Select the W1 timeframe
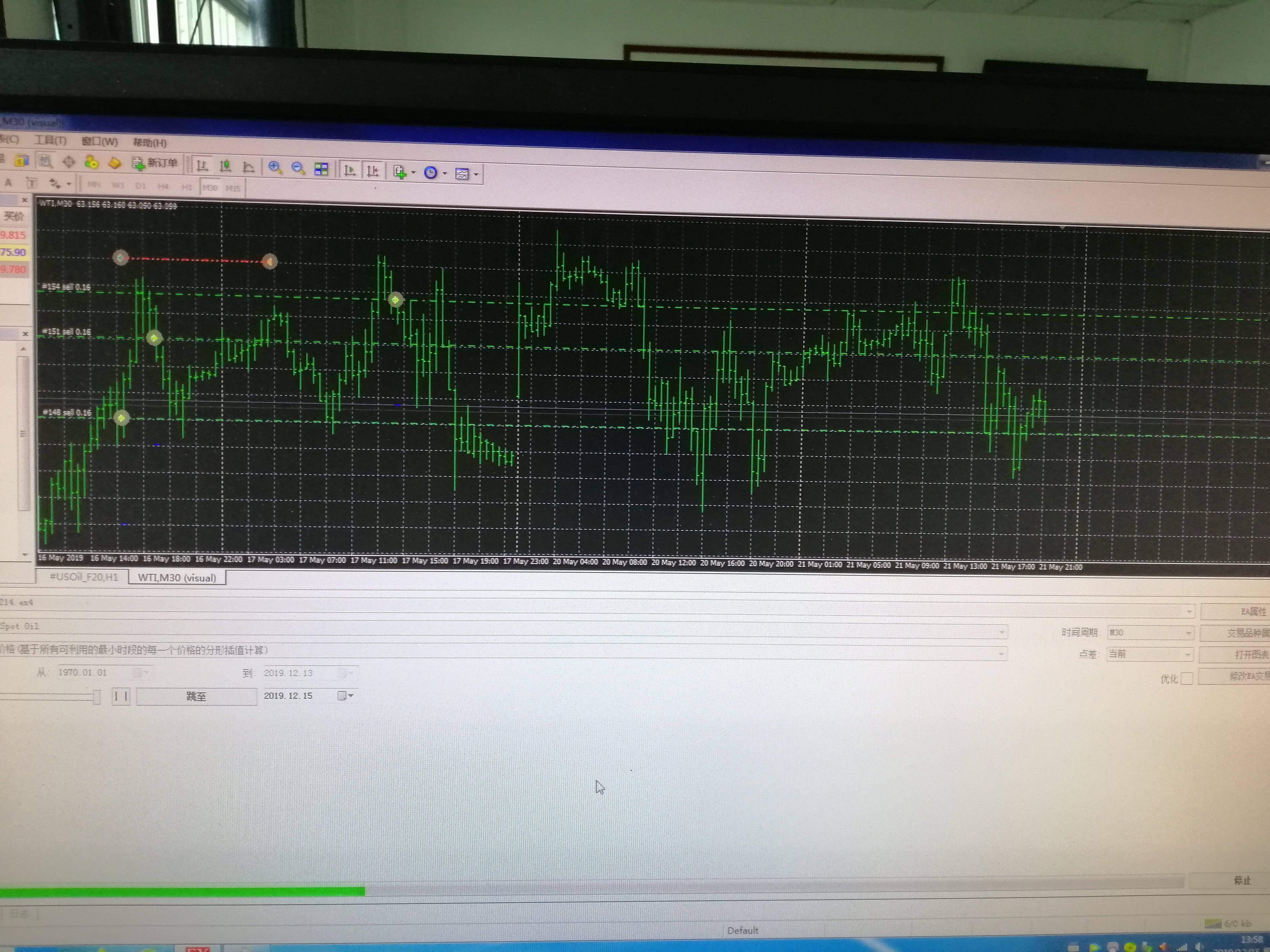This screenshot has height=952, width=1270. click(x=118, y=185)
